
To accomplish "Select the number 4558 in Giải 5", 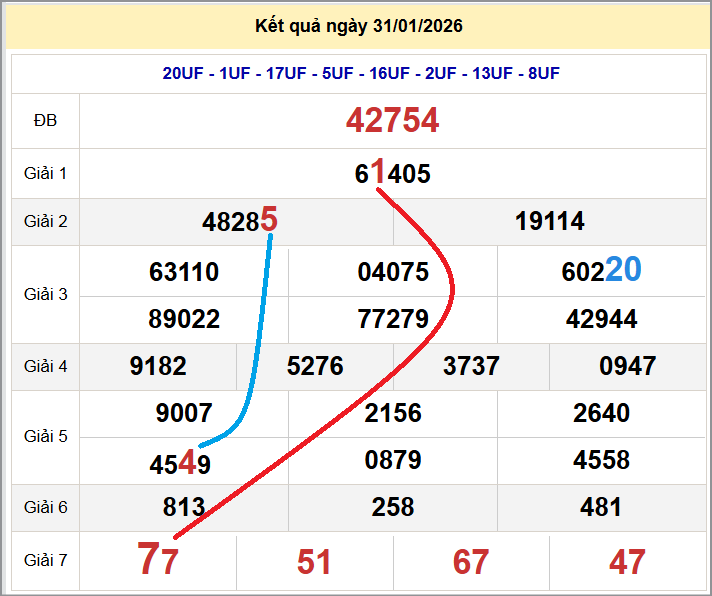I will [x=601, y=460].
